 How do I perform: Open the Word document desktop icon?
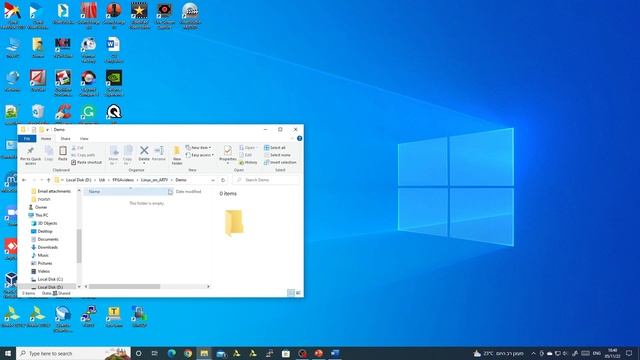[113, 50]
